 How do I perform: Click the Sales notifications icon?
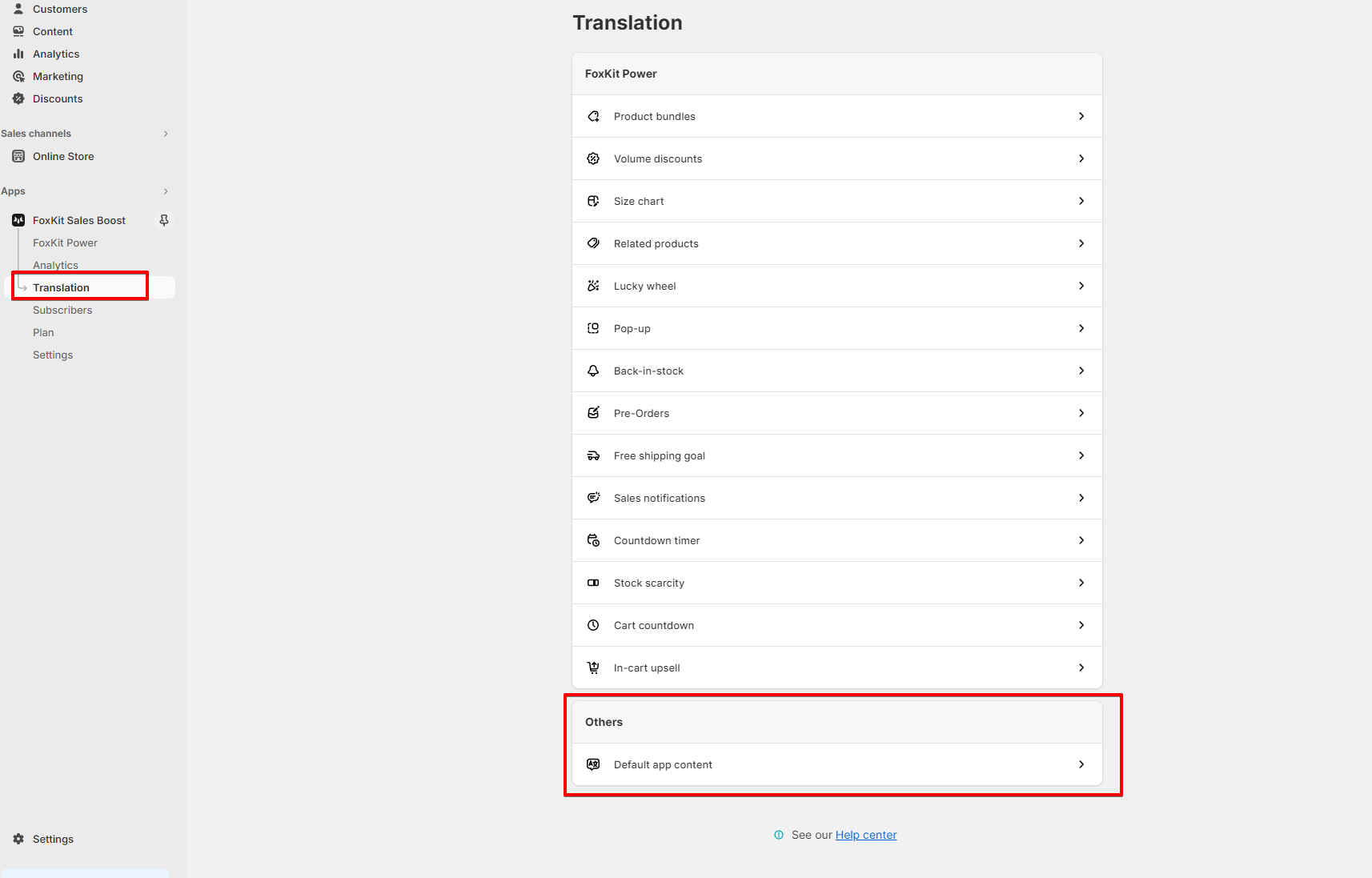(593, 498)
